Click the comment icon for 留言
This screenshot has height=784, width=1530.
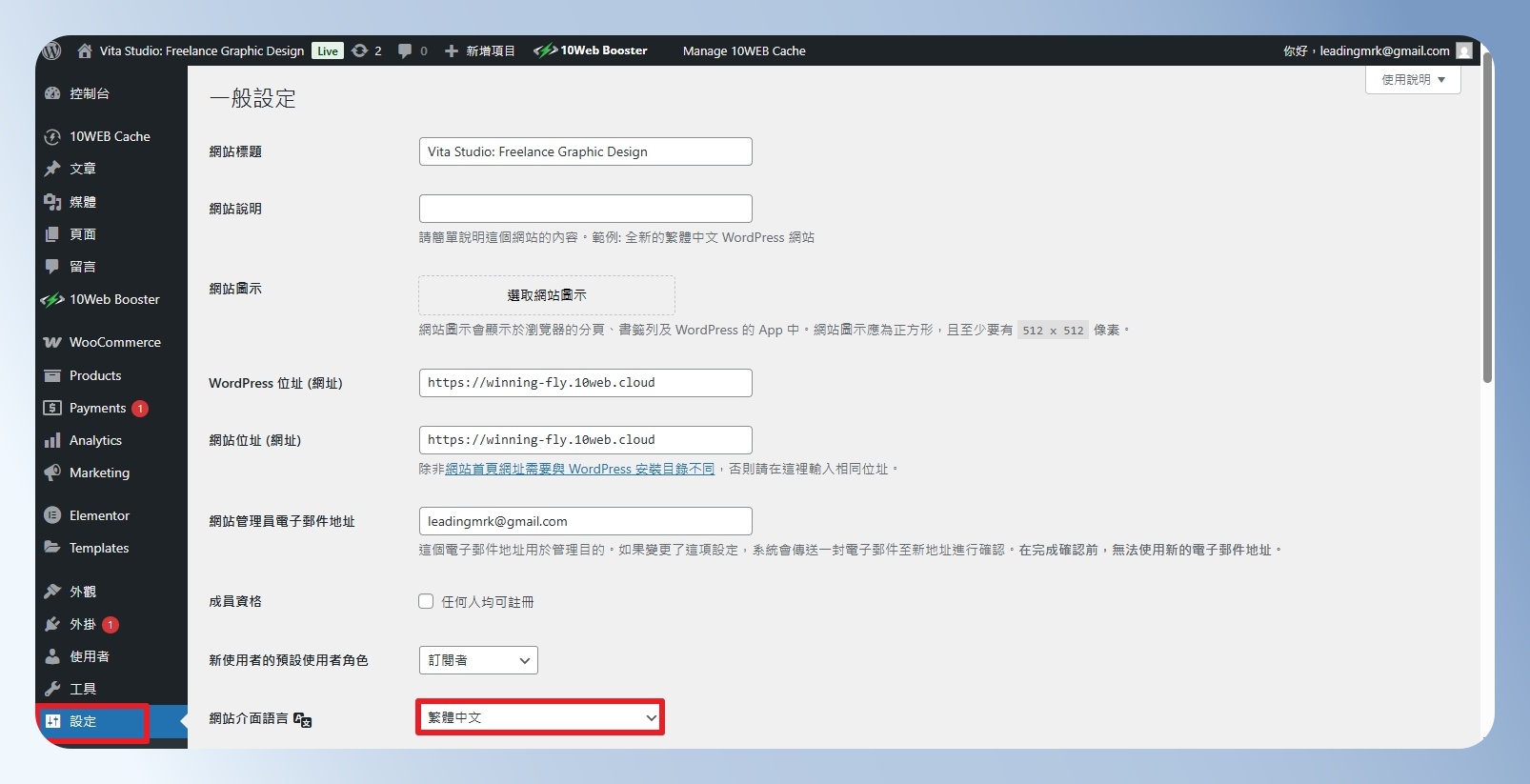[x=52, y=267]
